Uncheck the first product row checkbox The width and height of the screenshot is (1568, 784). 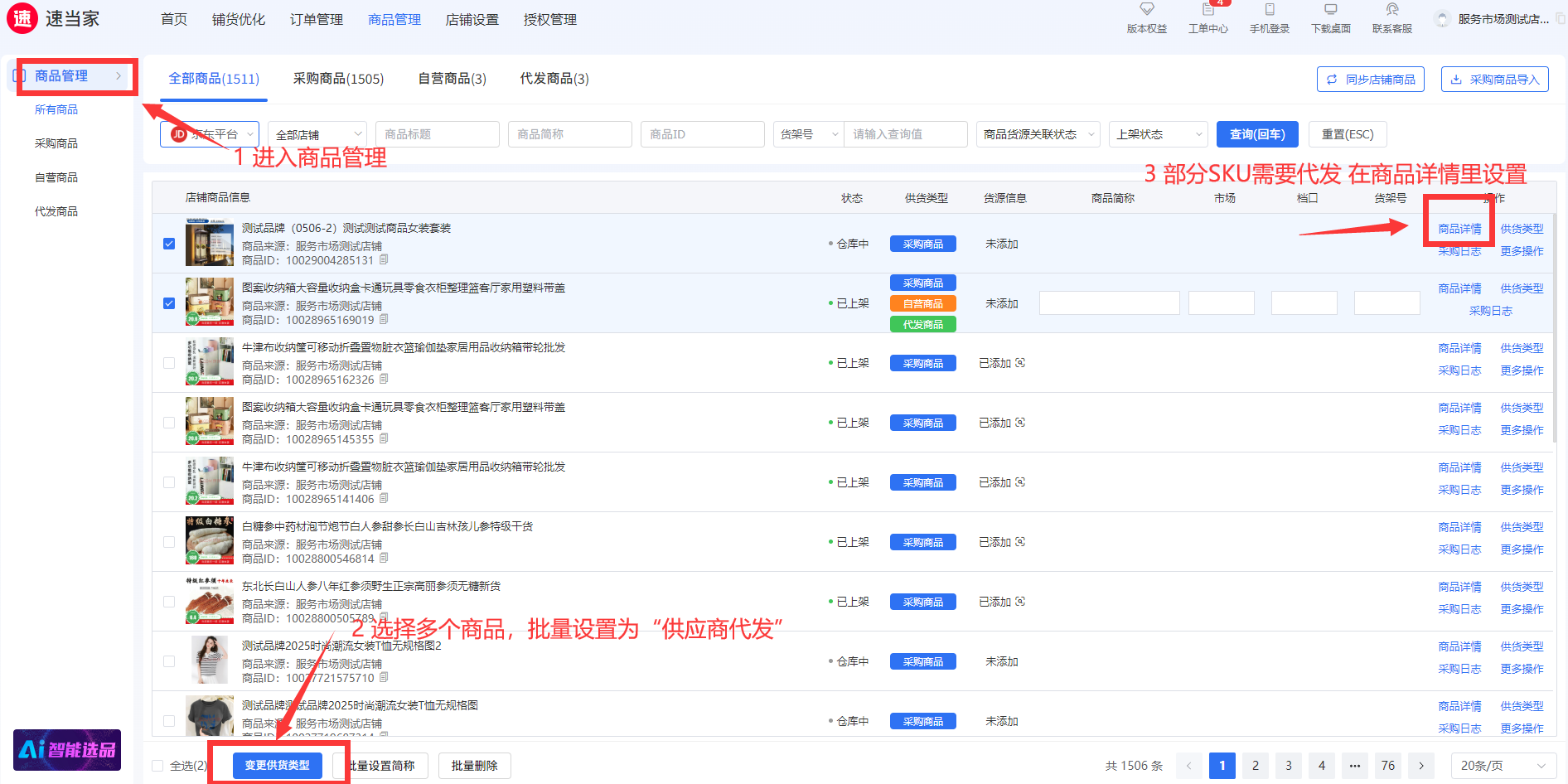(x=169, y=244)
